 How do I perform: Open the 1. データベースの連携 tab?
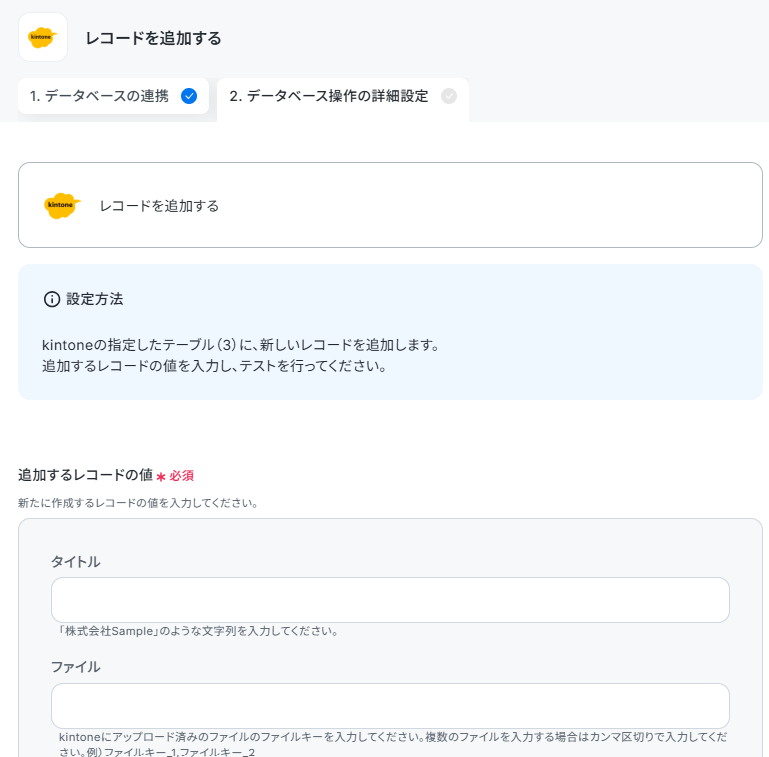coord(113,96)
